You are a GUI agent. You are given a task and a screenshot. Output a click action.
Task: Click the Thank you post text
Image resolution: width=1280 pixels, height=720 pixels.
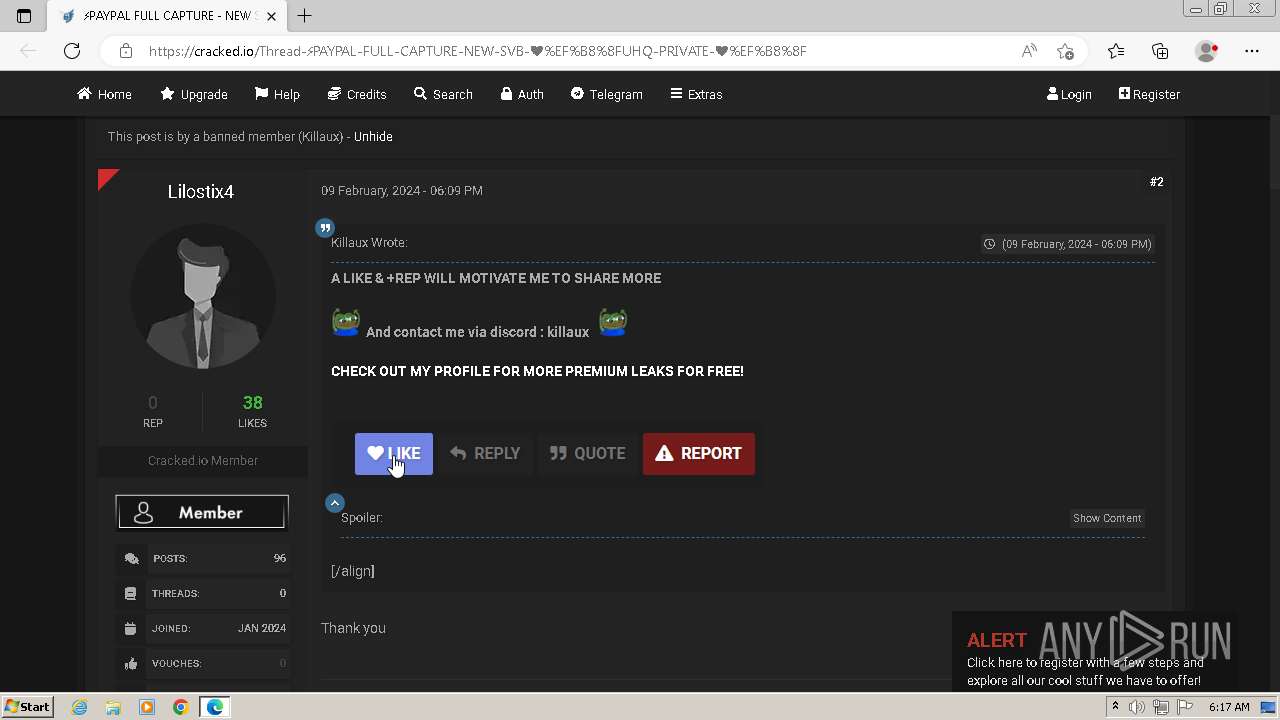353,628
